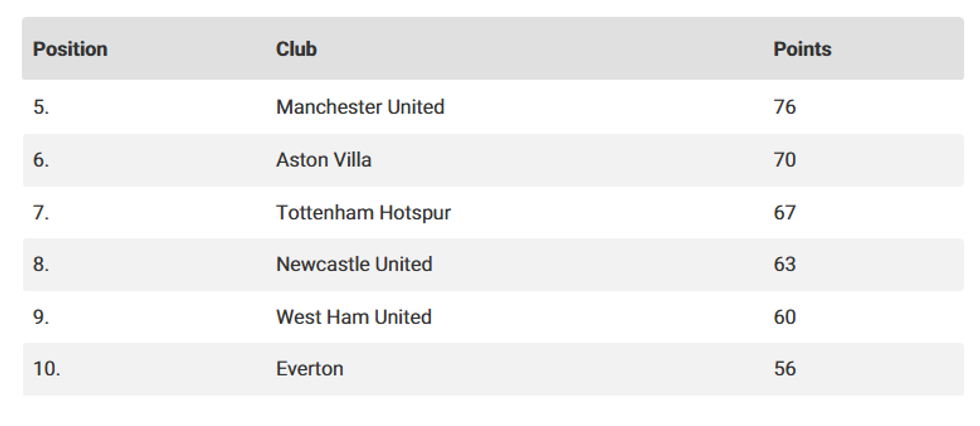Click Manchester United's 76 points value
Screen dimensions: 980x426
coord(785,107)
